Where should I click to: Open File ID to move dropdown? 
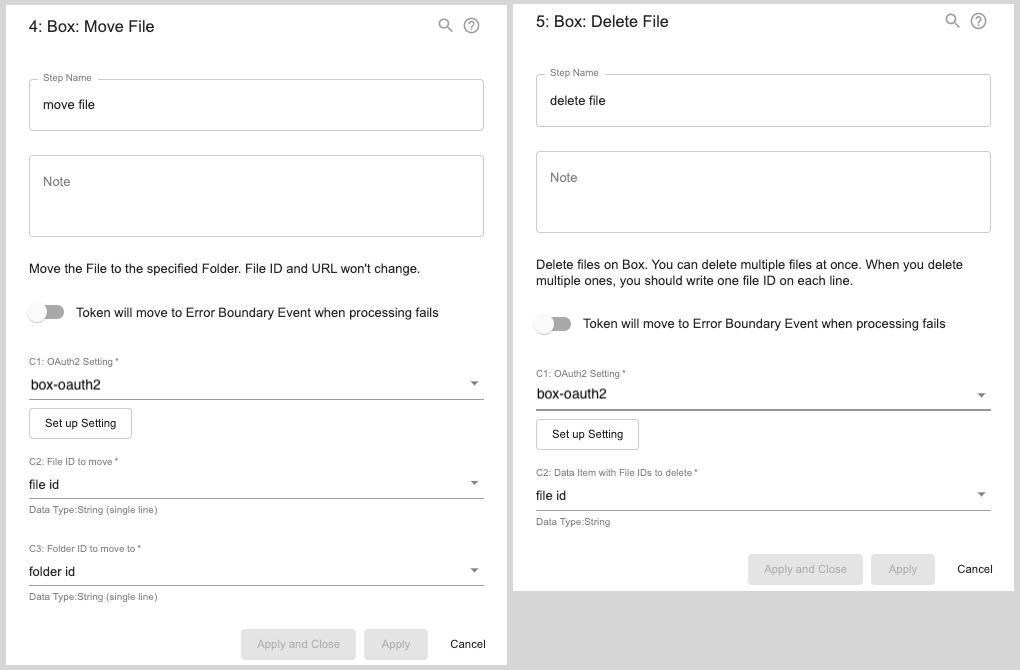[256, 484]
